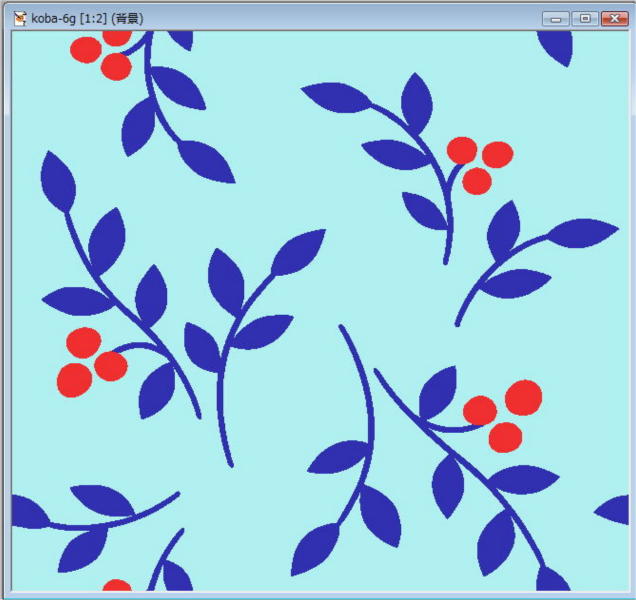Click the koba-6g window icon in title bar
This screenshot has height=600, width=636.
[19, 18]
